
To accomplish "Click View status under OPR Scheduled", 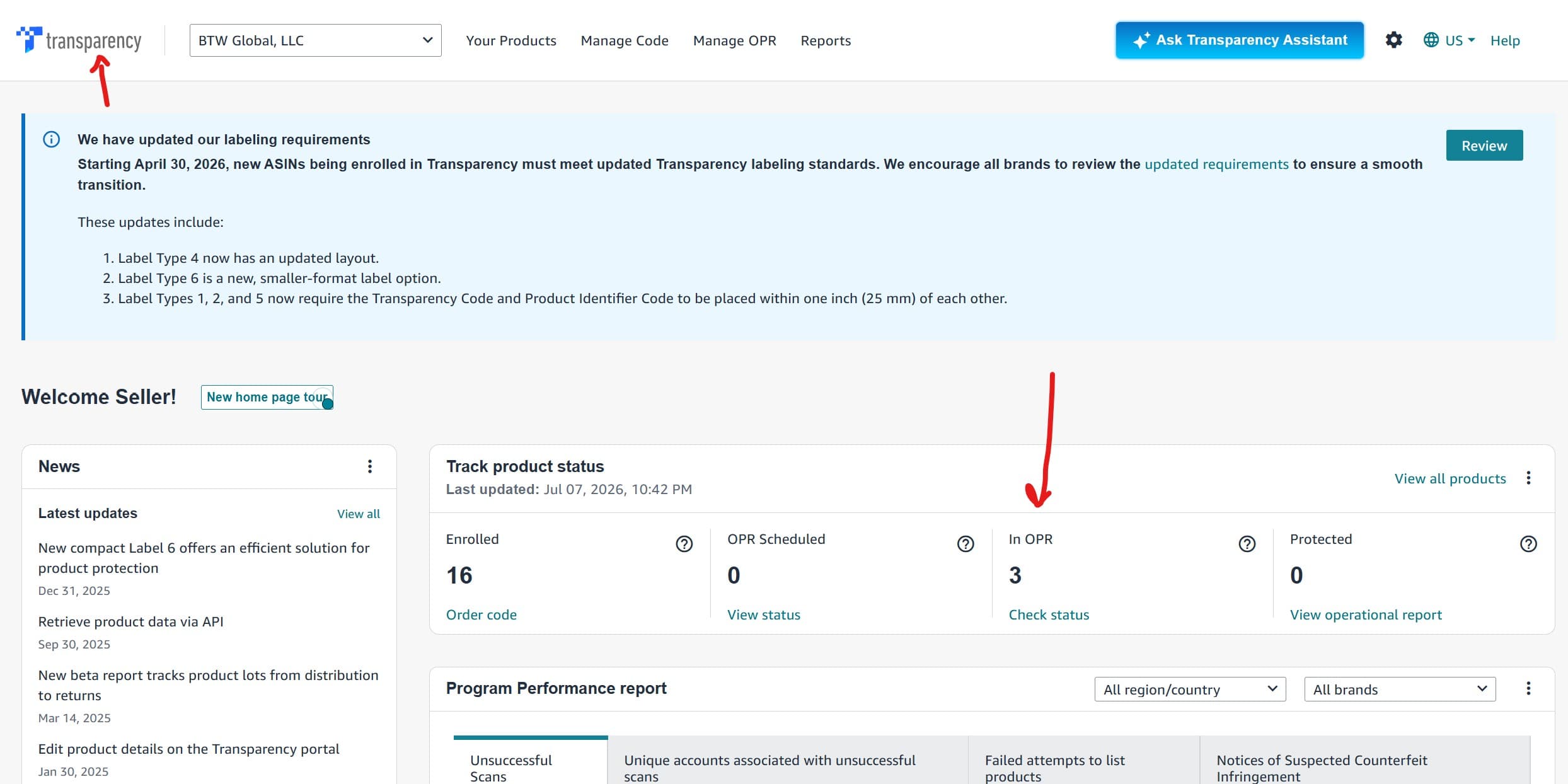I will [x=764, y=614].
